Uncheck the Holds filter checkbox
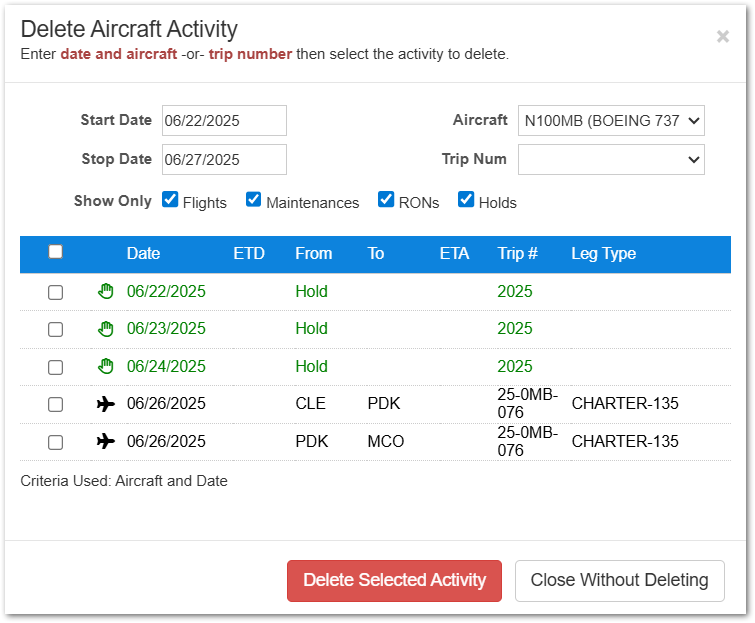 click(x=466, y=199)
